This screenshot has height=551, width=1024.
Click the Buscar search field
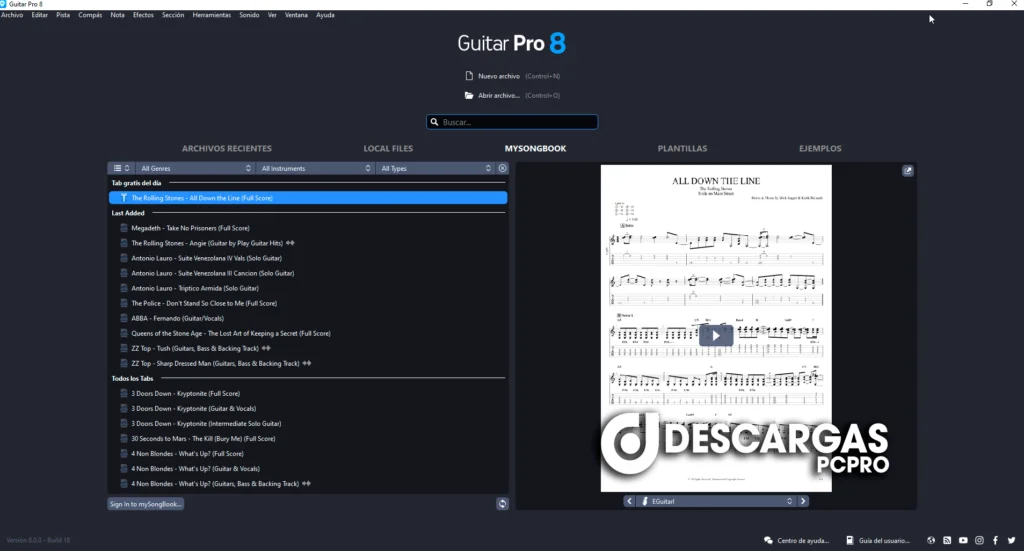coord(512,122)
